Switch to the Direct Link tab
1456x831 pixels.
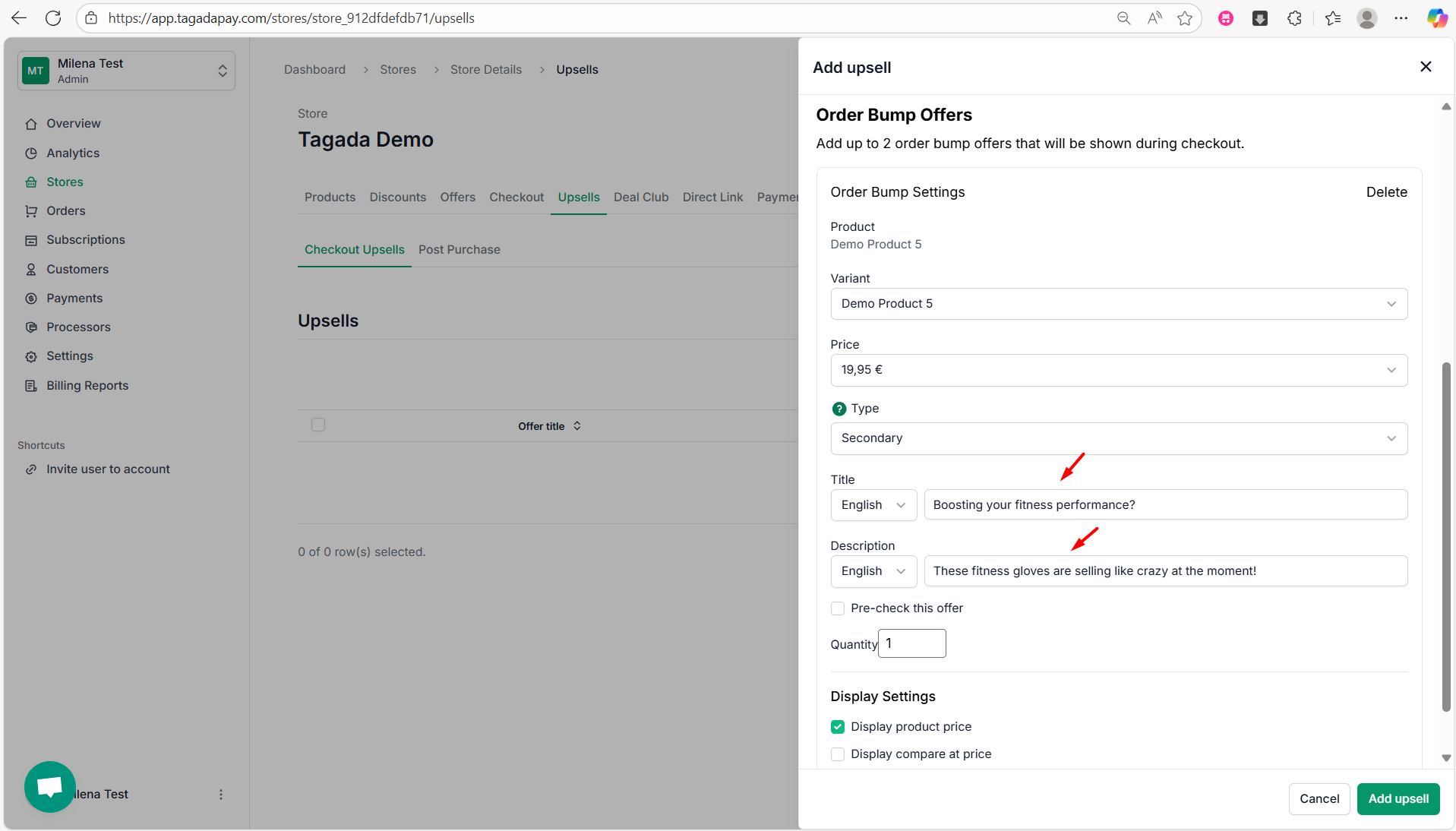click(712, 197)
